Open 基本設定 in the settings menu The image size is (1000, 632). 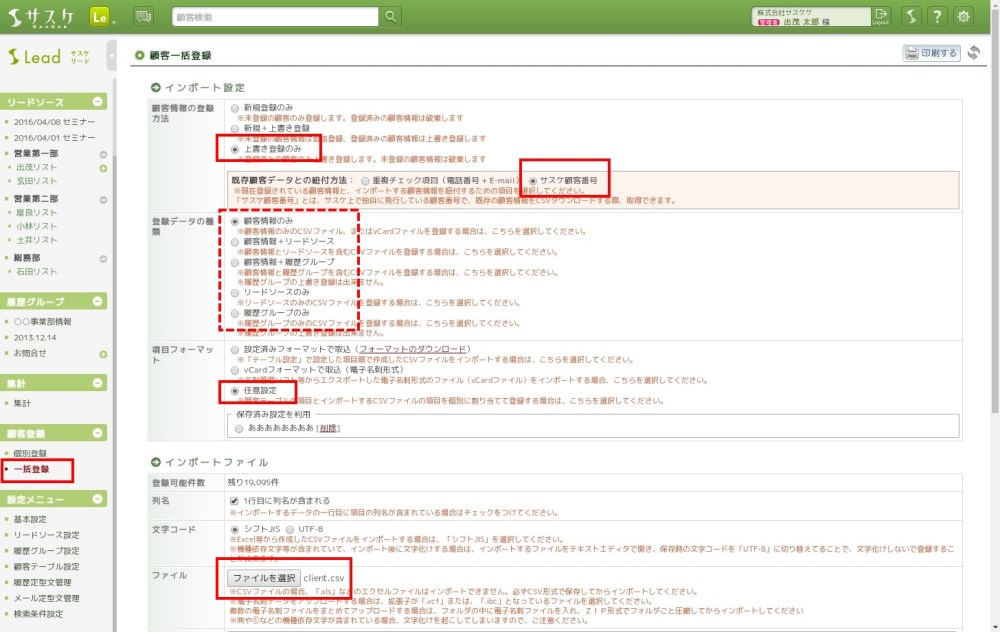tap(30, 519)
